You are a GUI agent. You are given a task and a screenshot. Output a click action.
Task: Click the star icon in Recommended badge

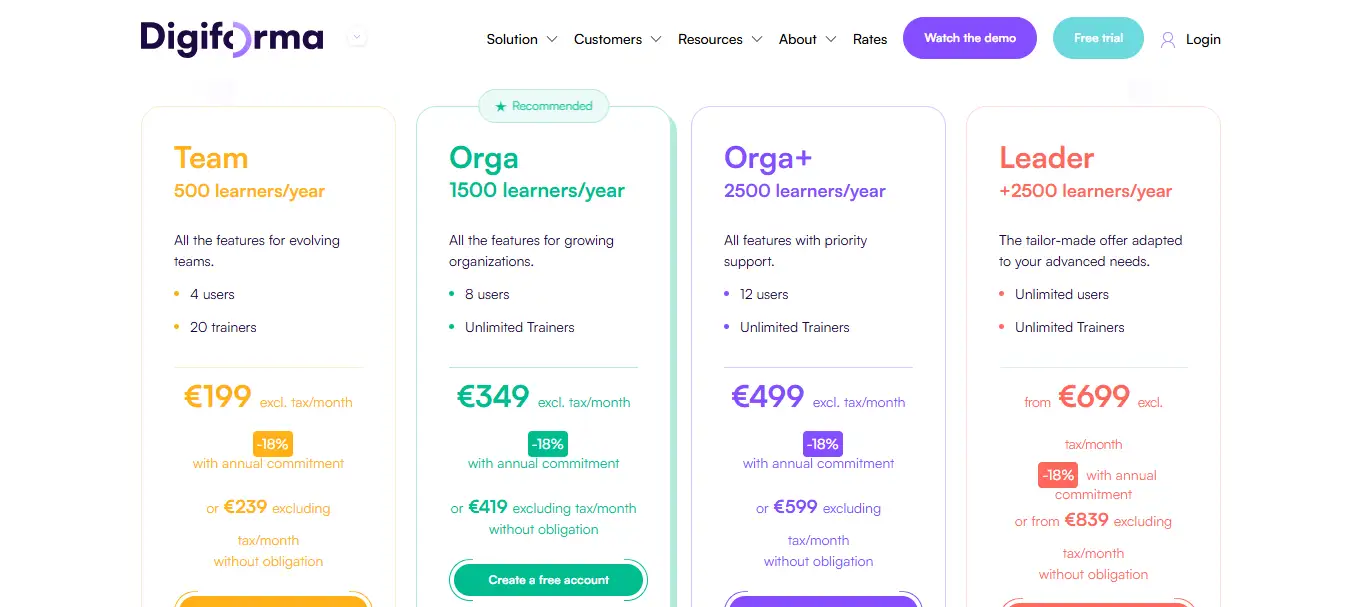coord(501,106)
